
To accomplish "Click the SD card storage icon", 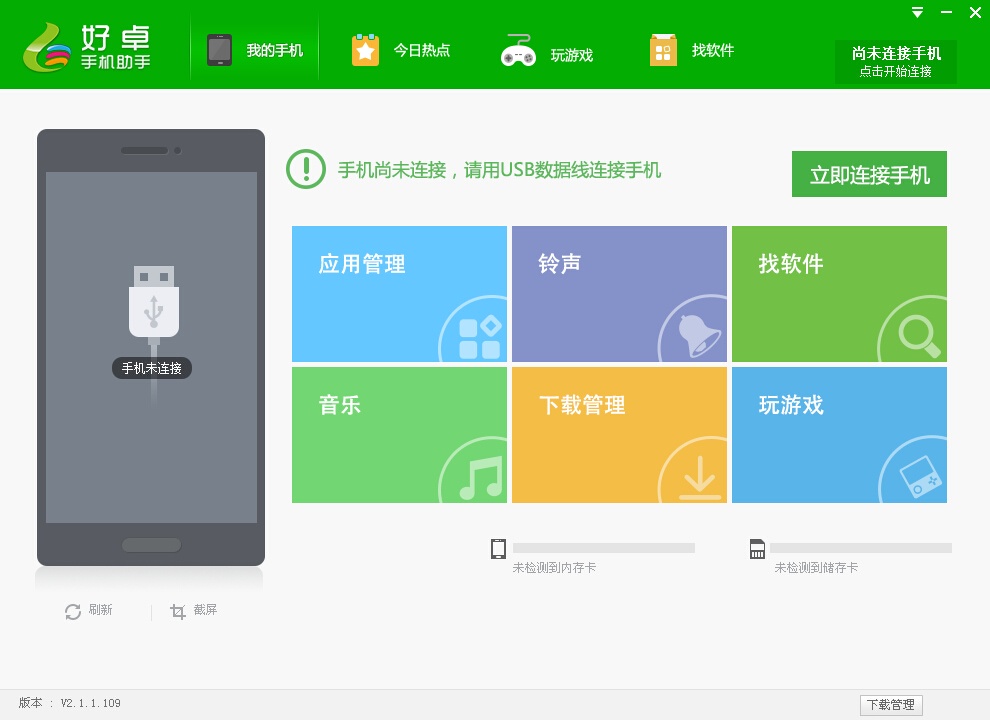I will [757, 549].
